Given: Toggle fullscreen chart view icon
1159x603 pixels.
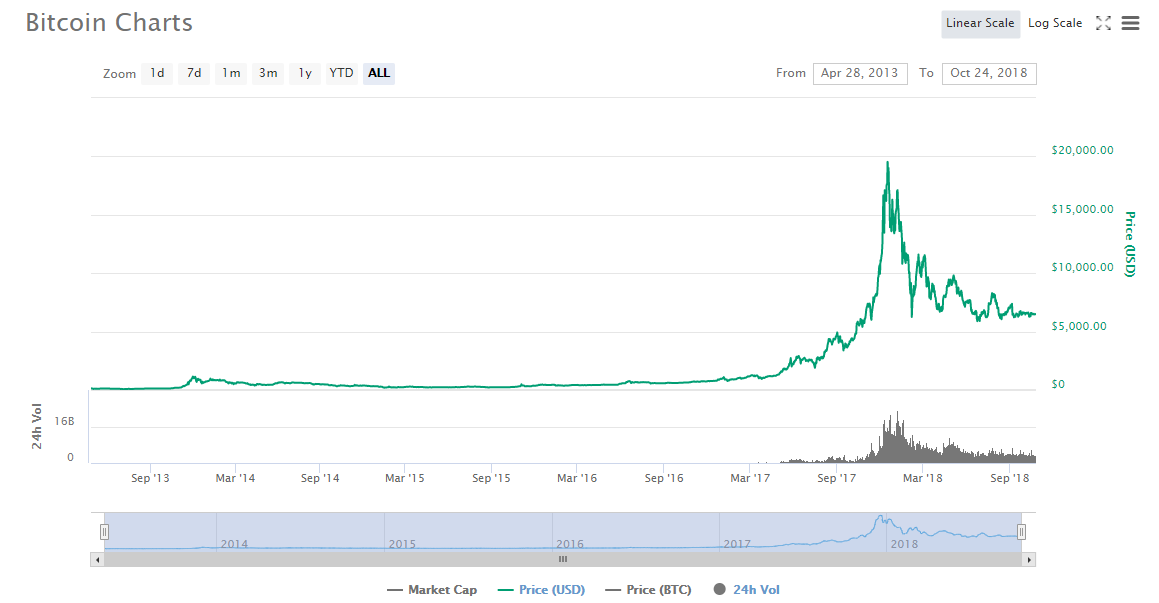Looking at the screenshot, I should click(x=1103, y=23).
